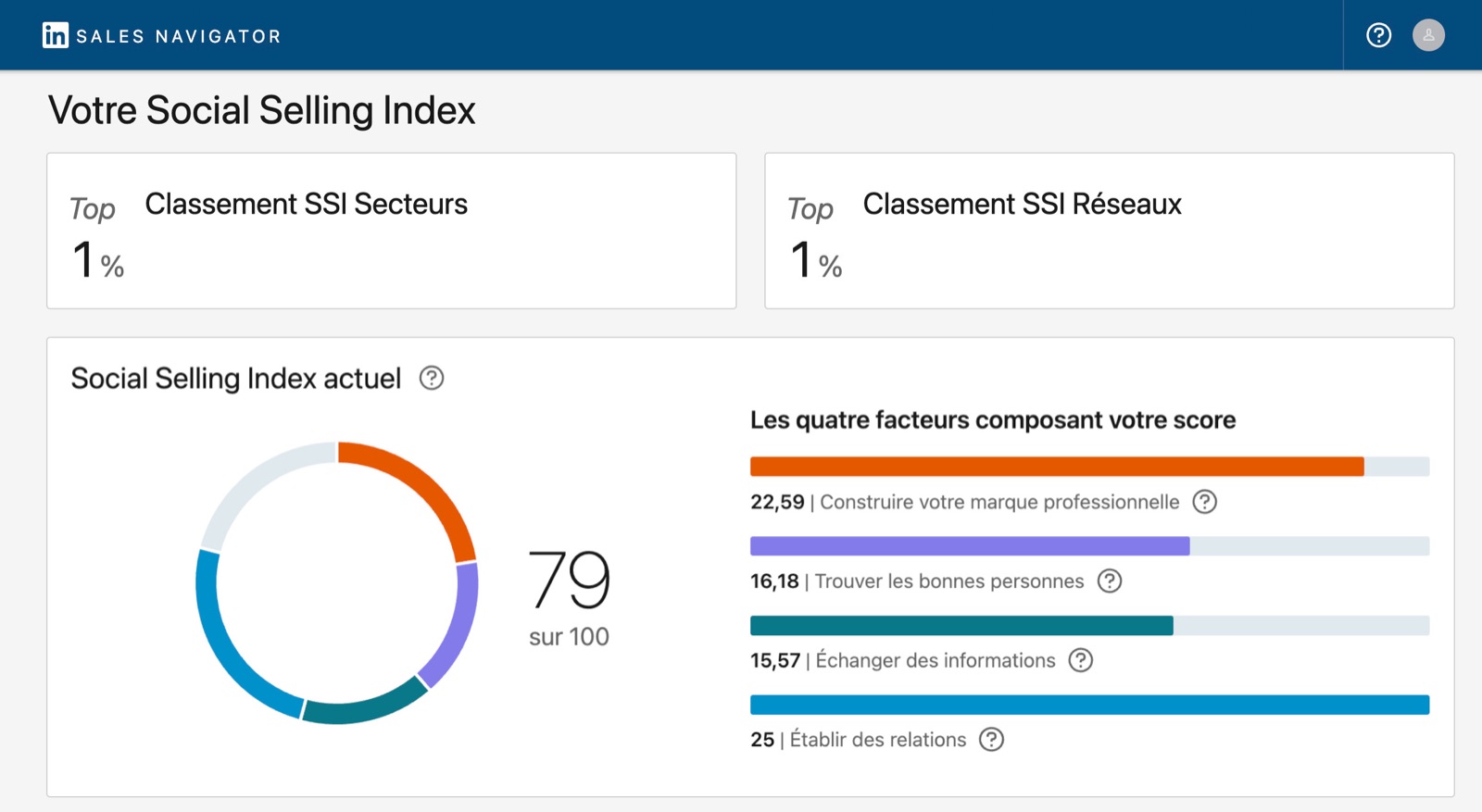This screenshot has height=812, width=1482.
Task: Click the teal Échanger des informations bar
Action: [x=961, y=626]
